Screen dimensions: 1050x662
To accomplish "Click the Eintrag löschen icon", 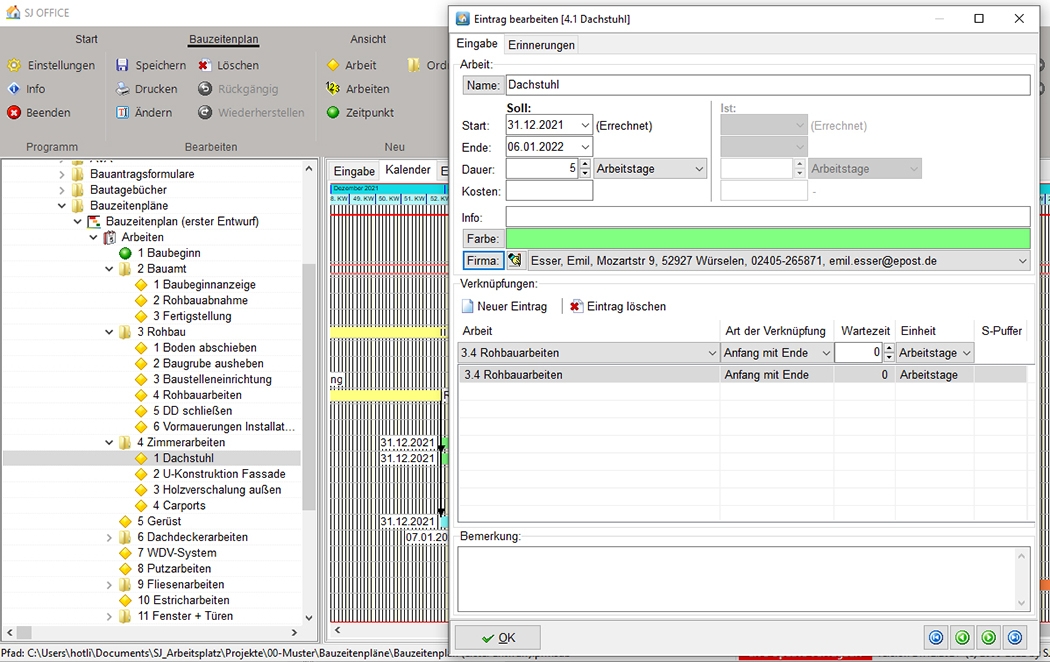I will click(576, 307).
